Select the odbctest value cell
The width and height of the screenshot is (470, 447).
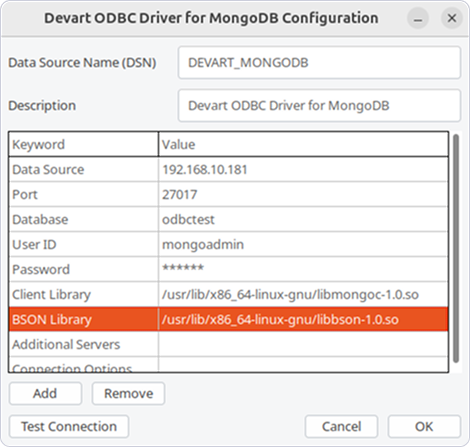tap(303, 220)
